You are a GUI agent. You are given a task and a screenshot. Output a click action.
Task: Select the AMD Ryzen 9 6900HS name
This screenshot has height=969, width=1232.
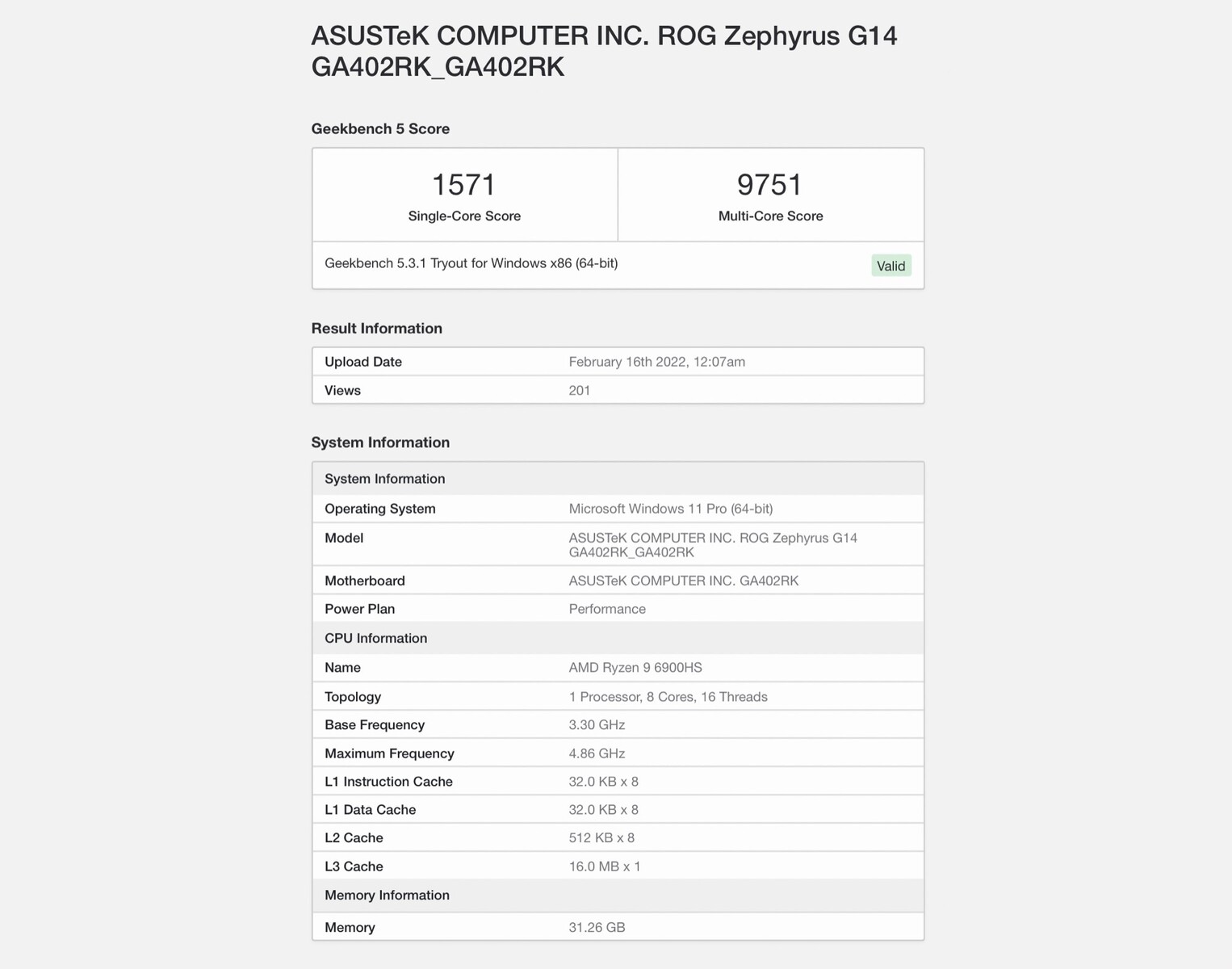[635, 668]
